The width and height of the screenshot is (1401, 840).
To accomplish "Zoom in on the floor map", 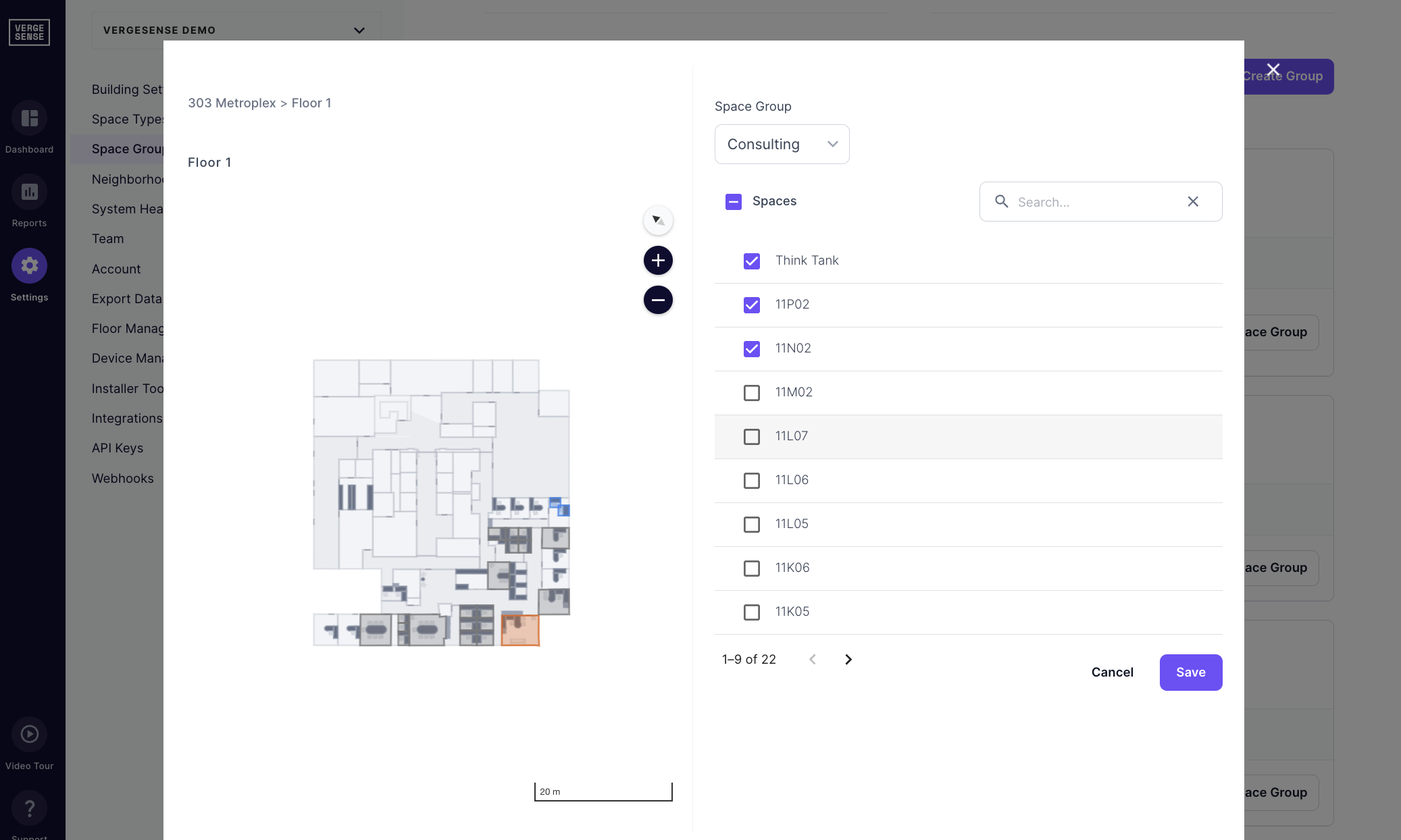I will 658,260.
